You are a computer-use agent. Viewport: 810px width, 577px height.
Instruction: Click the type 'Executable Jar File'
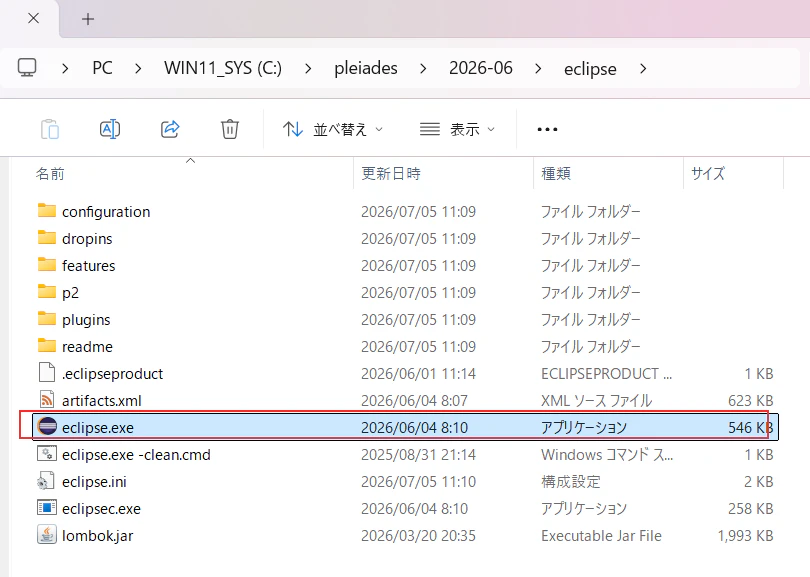tap(601, 536)
